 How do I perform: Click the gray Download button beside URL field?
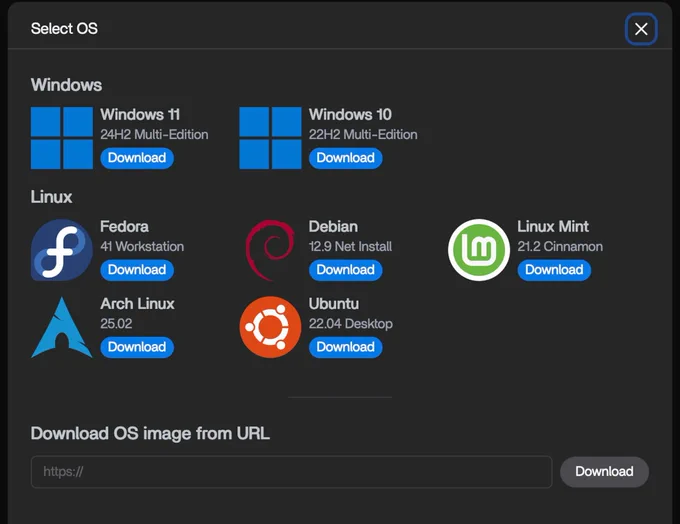605,472
